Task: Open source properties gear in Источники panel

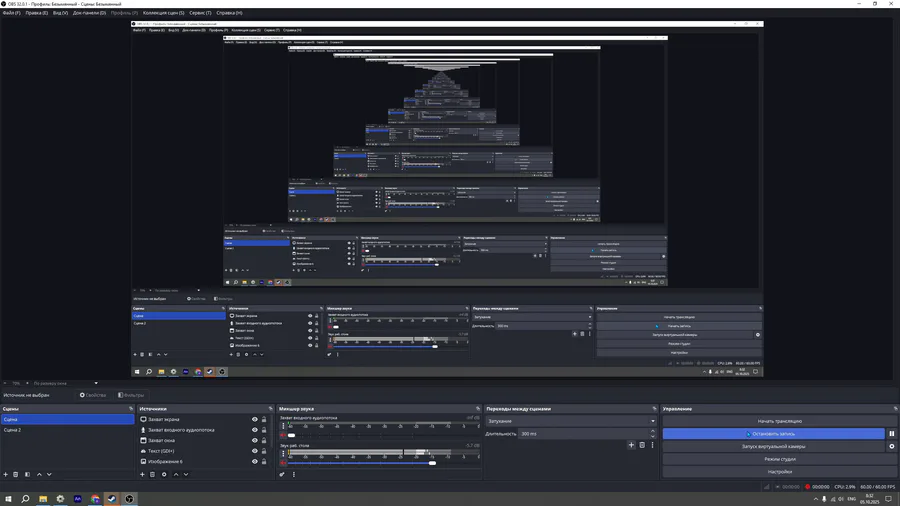Action: pyautogui.click(x=164, y=474)
